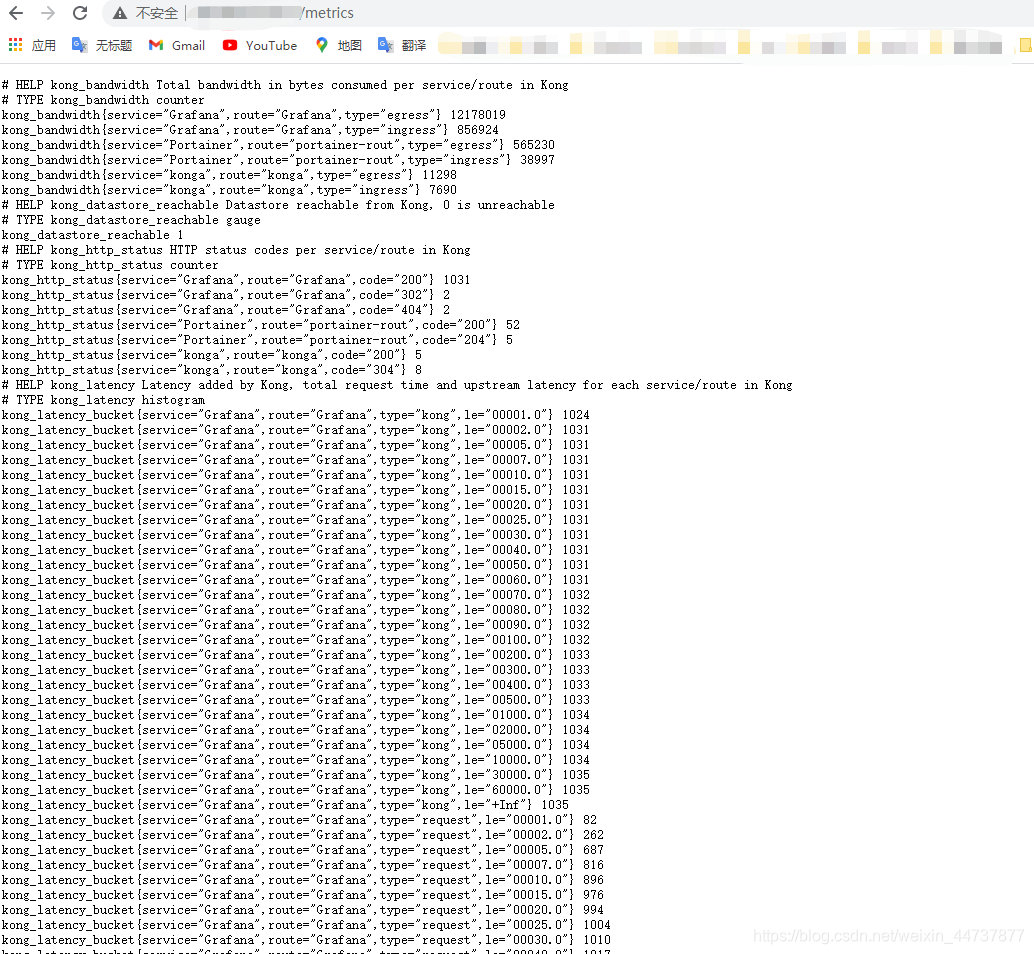
Task: Click request bucket le="00015.0" value 976
Action: pyautogui.click(x=593, y=895)
